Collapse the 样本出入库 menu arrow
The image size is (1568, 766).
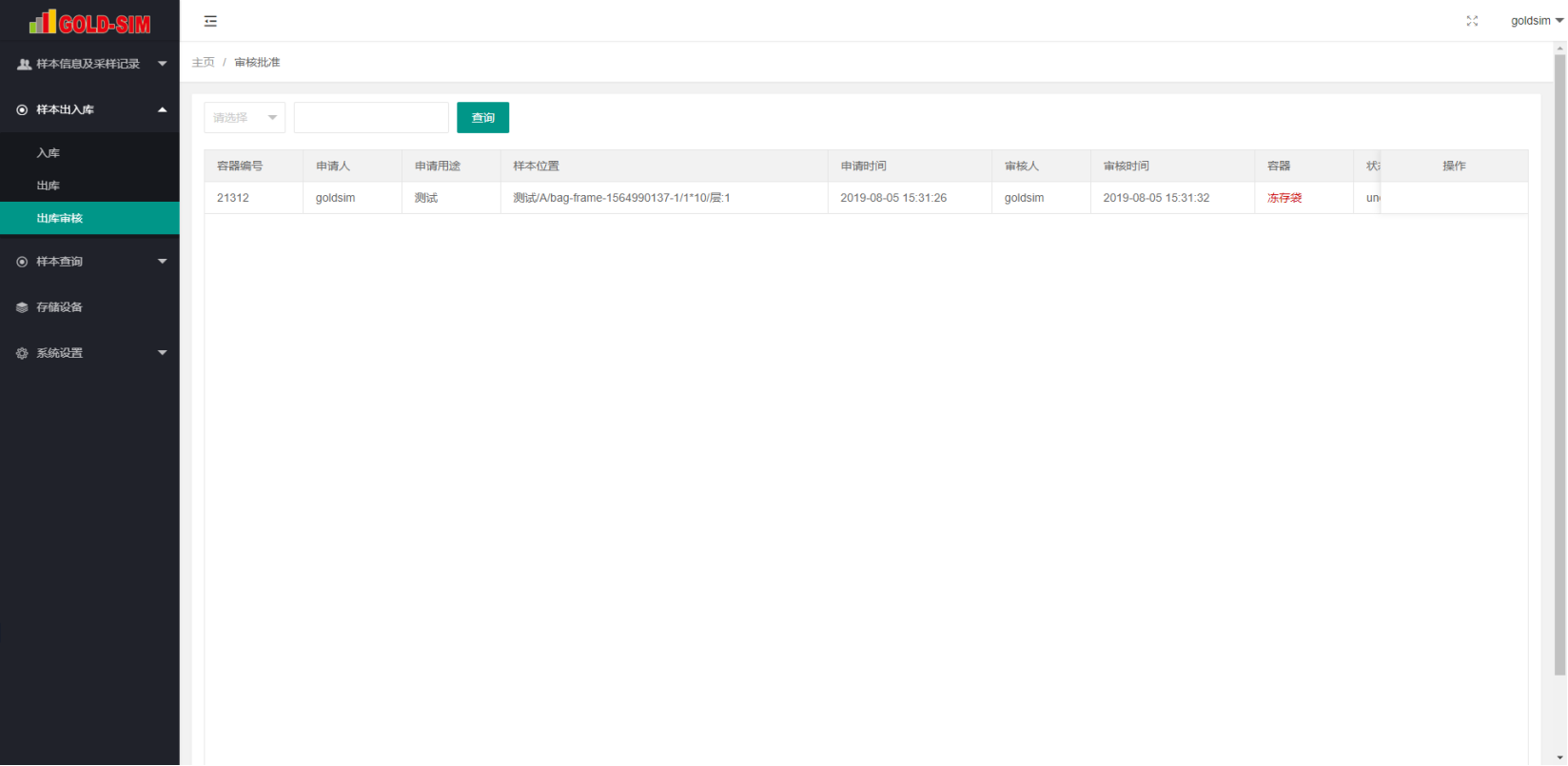[162, 109]
